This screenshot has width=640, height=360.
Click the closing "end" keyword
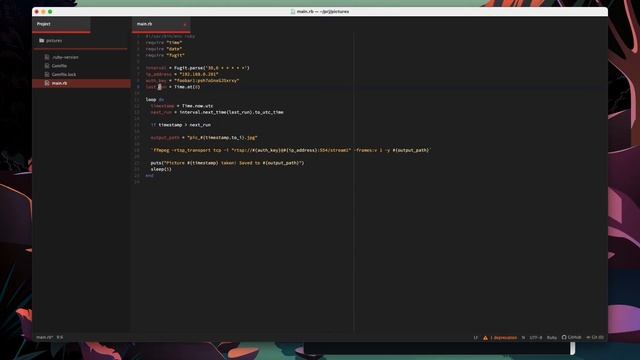pos(149,176)
